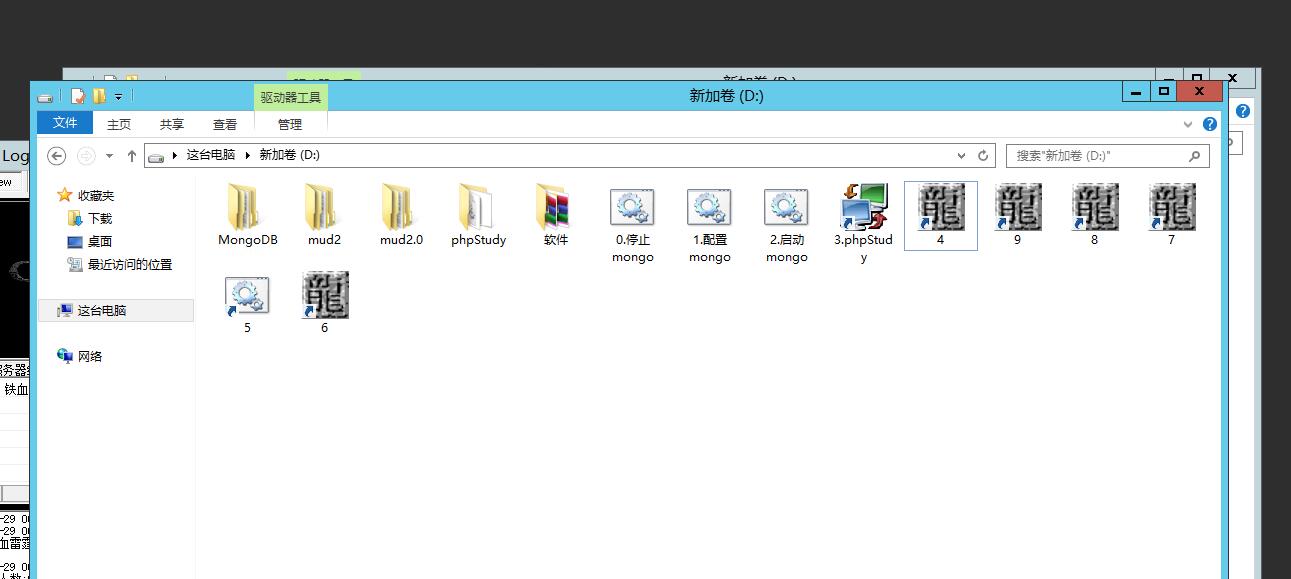Open the phpStudy folder
The image size is (1291, 579).
[478, 208]
